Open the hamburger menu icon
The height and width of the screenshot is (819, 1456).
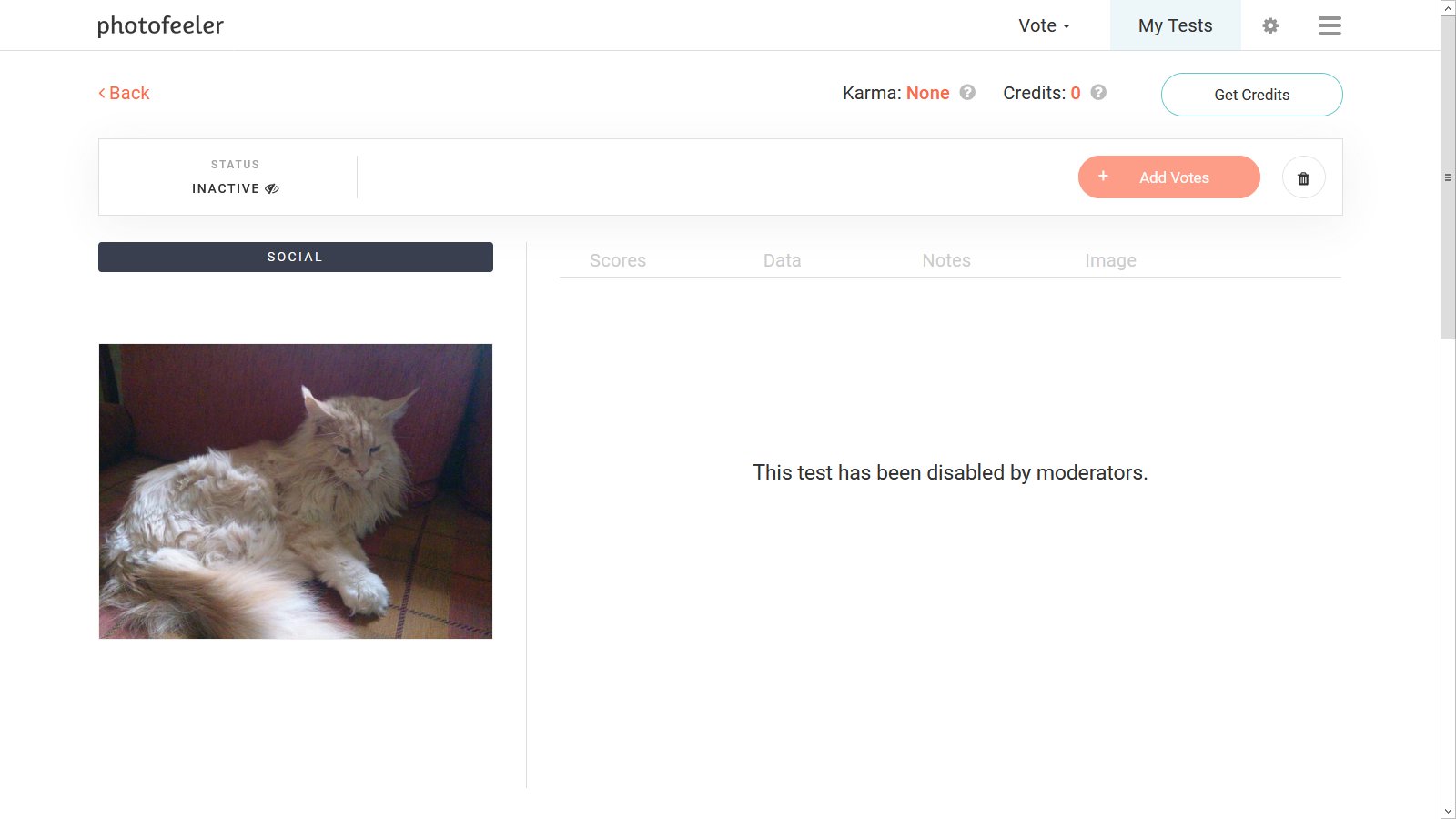tap(1330, 25)
